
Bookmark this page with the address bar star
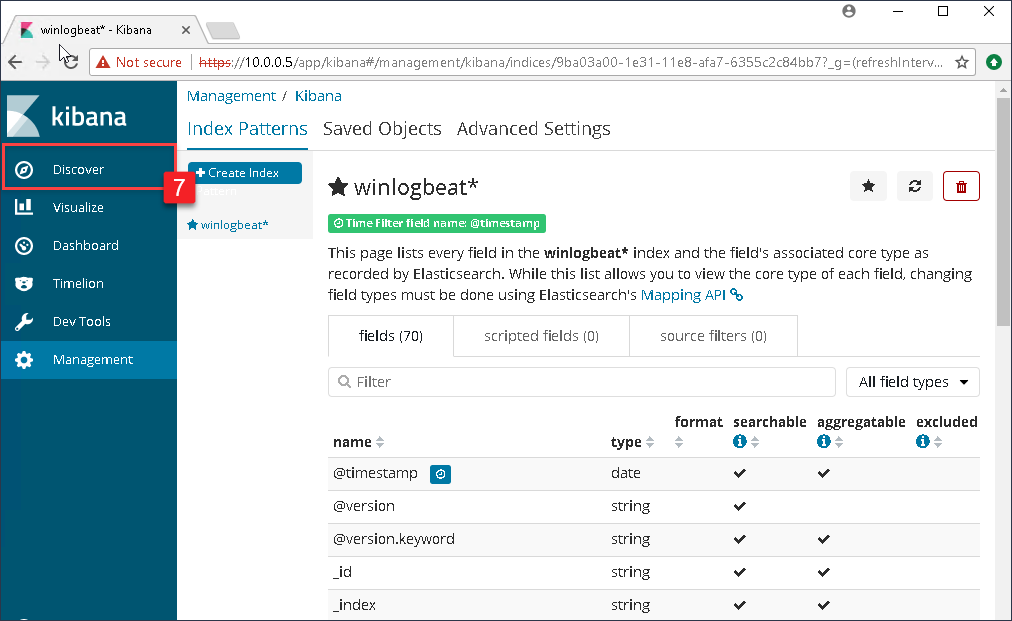(962, 62)
